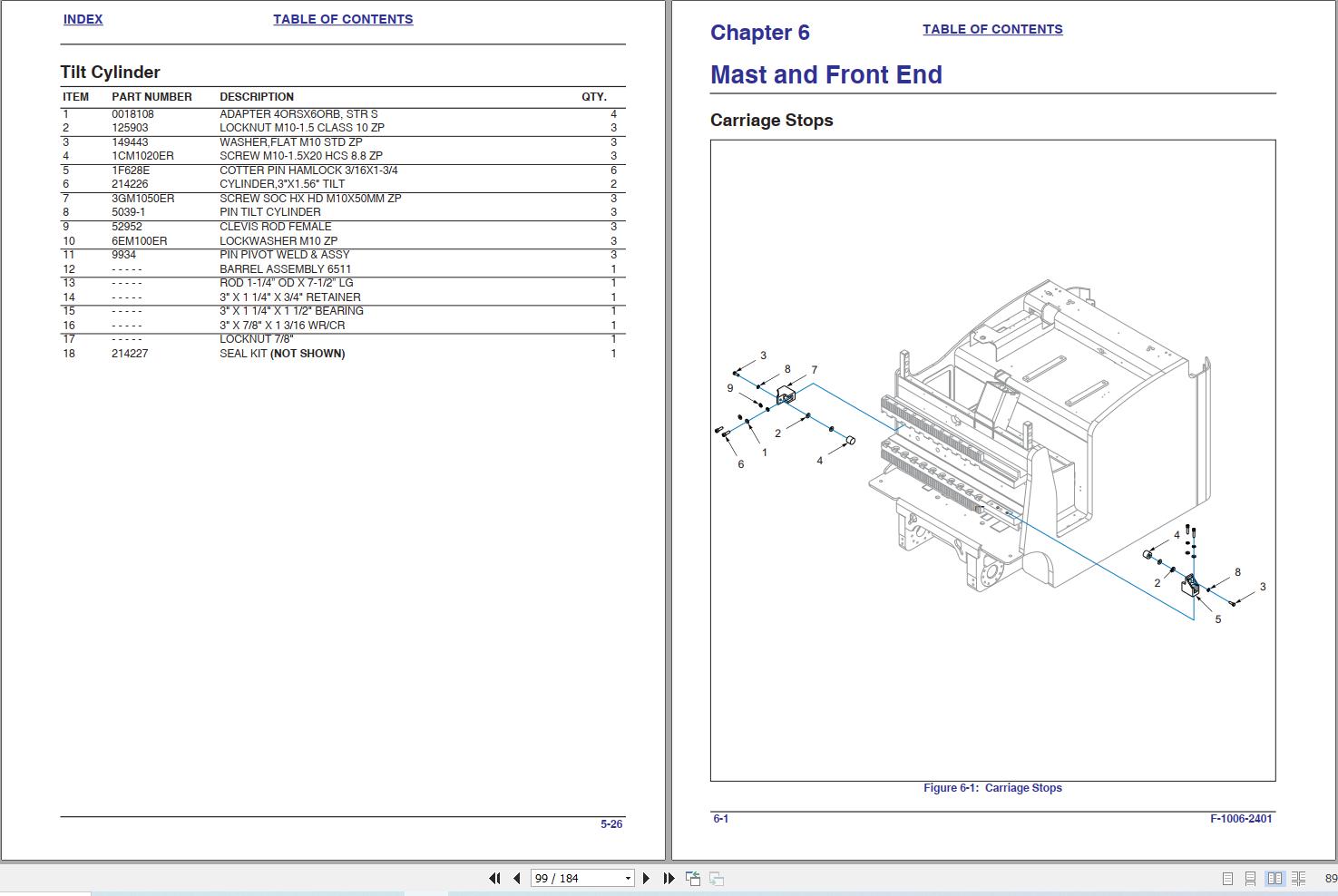Jump to last page button
The width and height of the screenshot is (1338, 896).
point(669,878)
